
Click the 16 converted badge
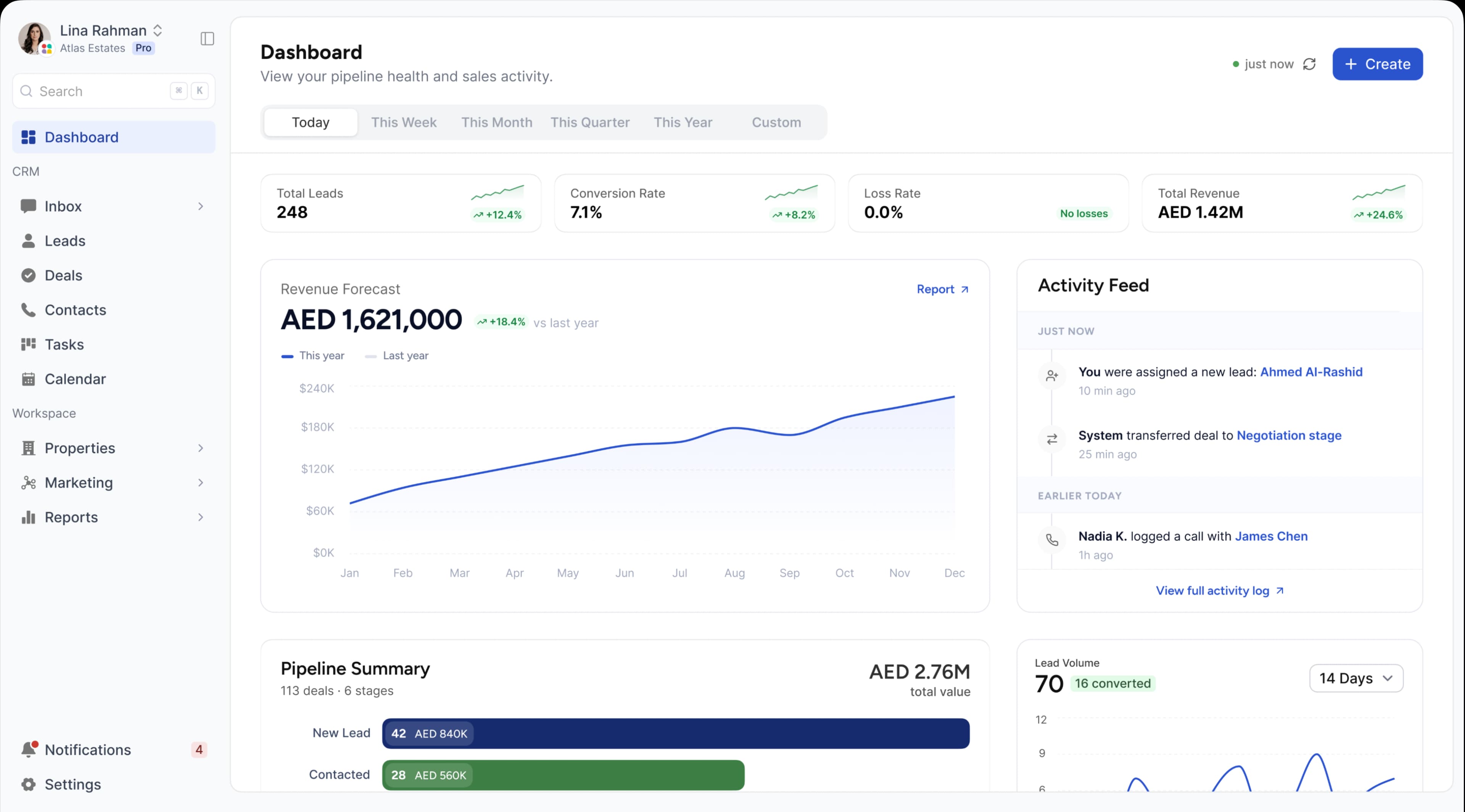1112,683
